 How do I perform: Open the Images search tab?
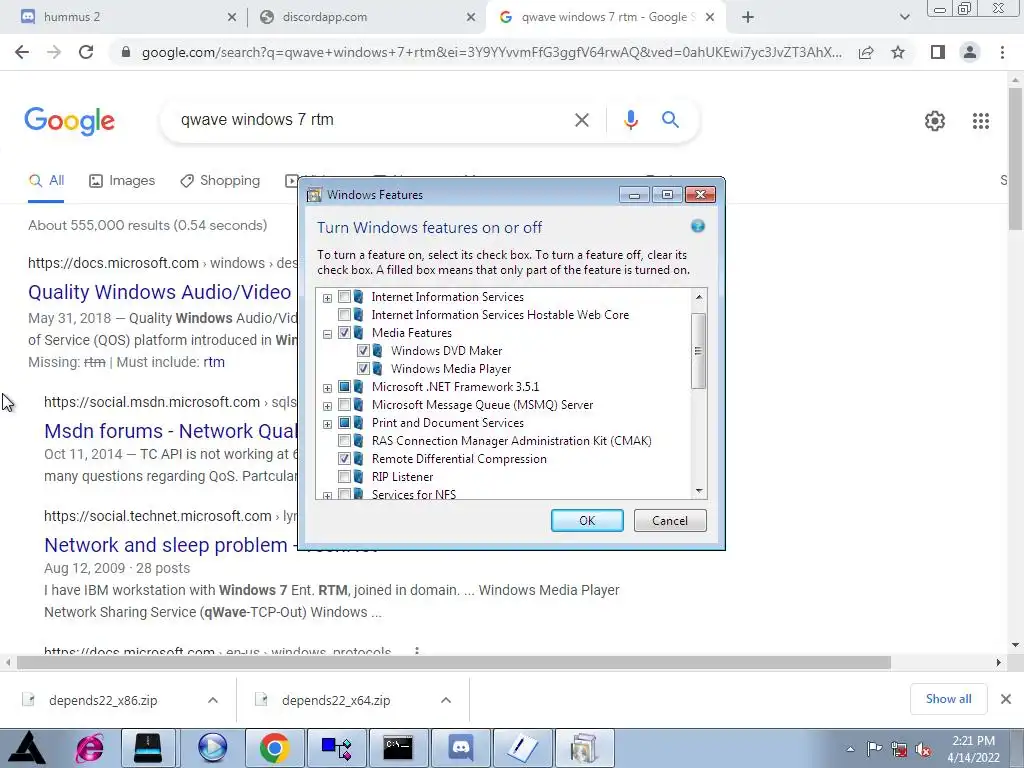pos(122,181)
